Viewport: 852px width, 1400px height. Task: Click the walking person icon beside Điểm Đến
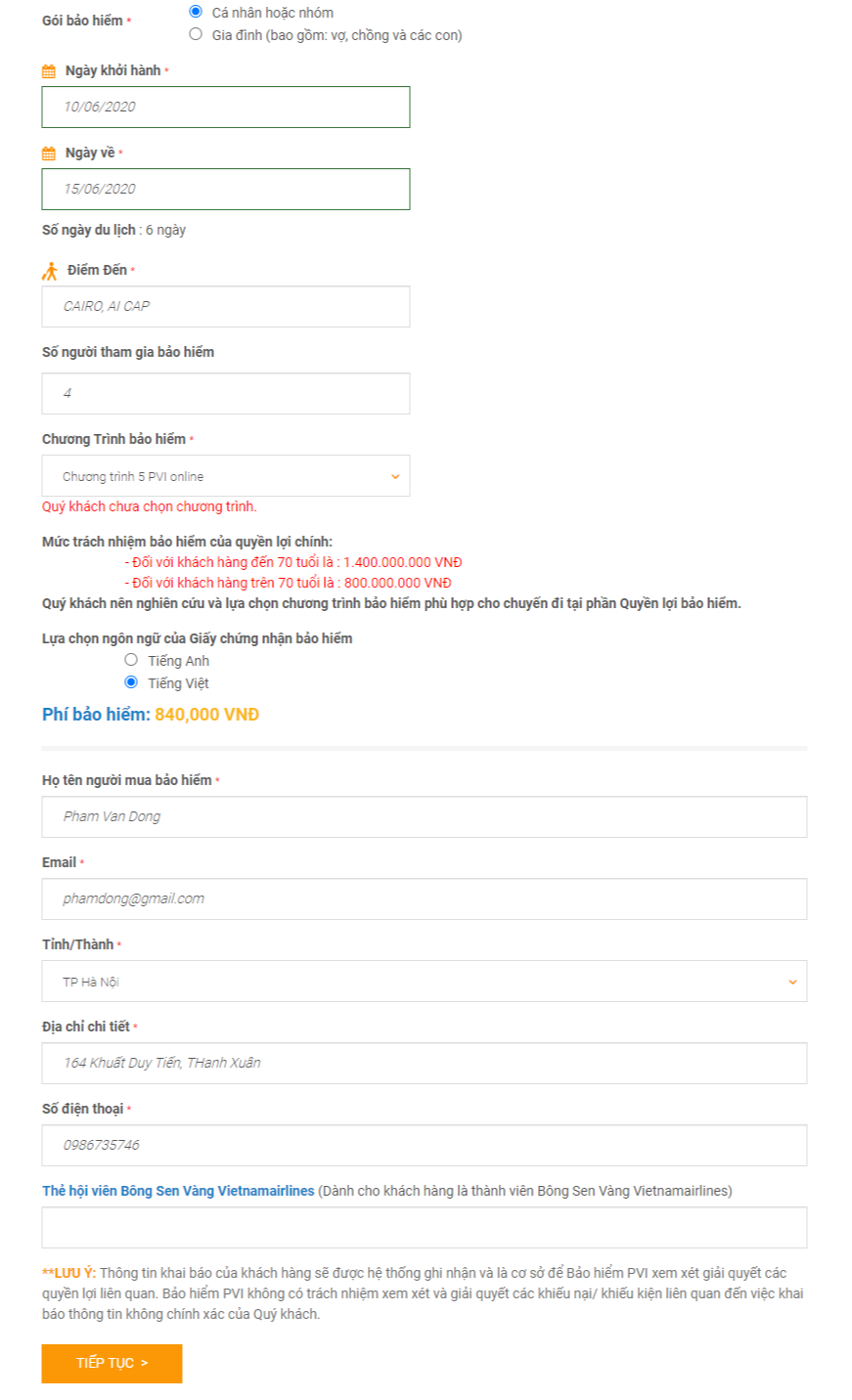50,271
